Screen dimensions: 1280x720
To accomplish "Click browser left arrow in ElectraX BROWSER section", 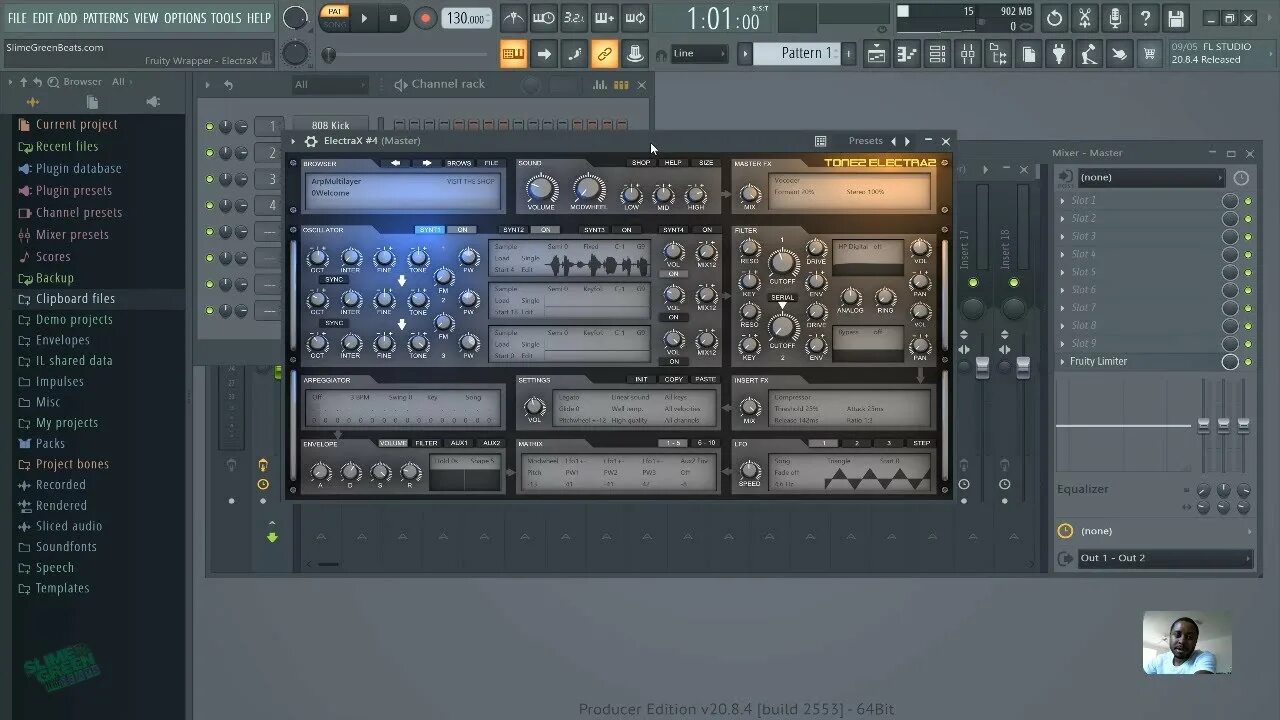I will point(396,163).
